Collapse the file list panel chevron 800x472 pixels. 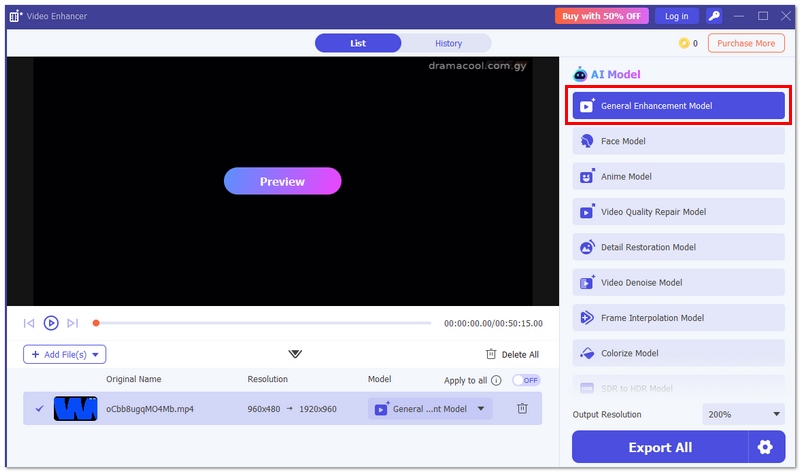tap(295, 354)
